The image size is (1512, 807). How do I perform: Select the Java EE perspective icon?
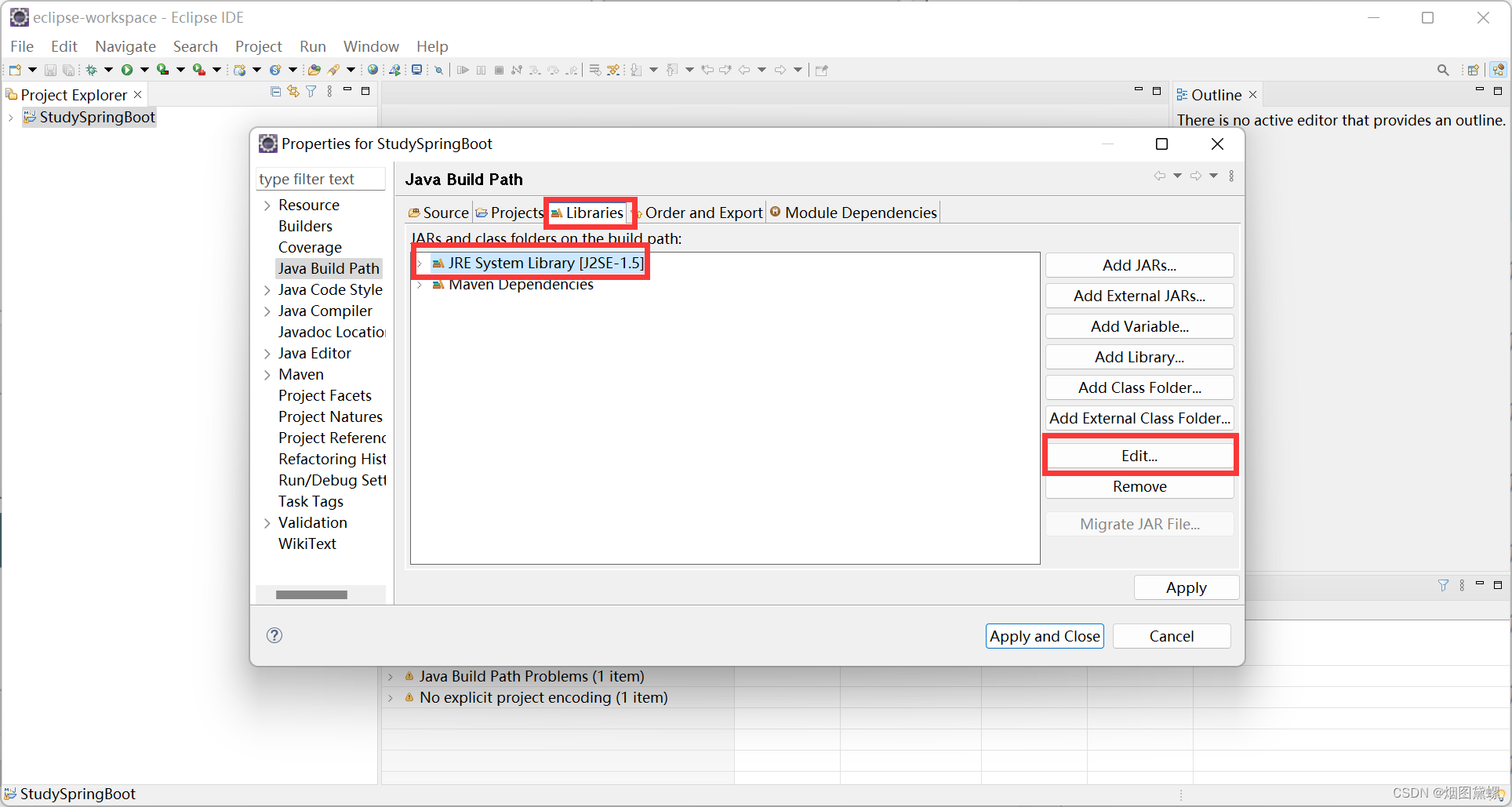coord(1499,70)
